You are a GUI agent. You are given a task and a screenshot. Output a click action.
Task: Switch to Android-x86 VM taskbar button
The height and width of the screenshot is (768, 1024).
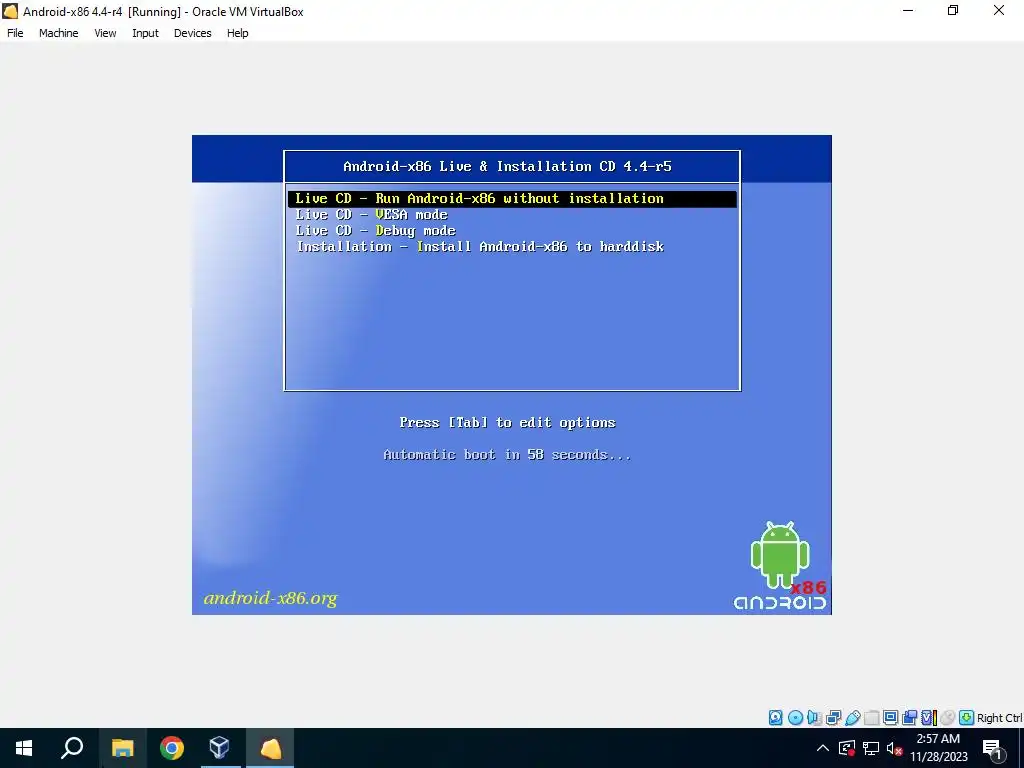[270, 748]
